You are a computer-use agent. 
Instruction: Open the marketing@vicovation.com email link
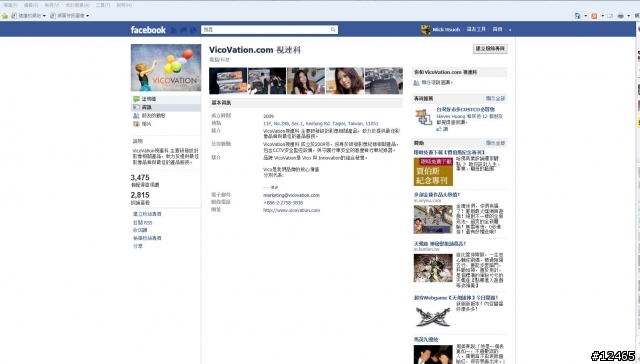click(x=291, y=195)
